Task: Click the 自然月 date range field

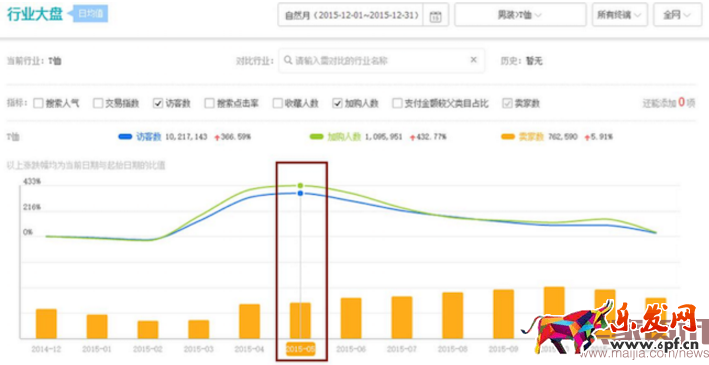Action: point(351,15)
